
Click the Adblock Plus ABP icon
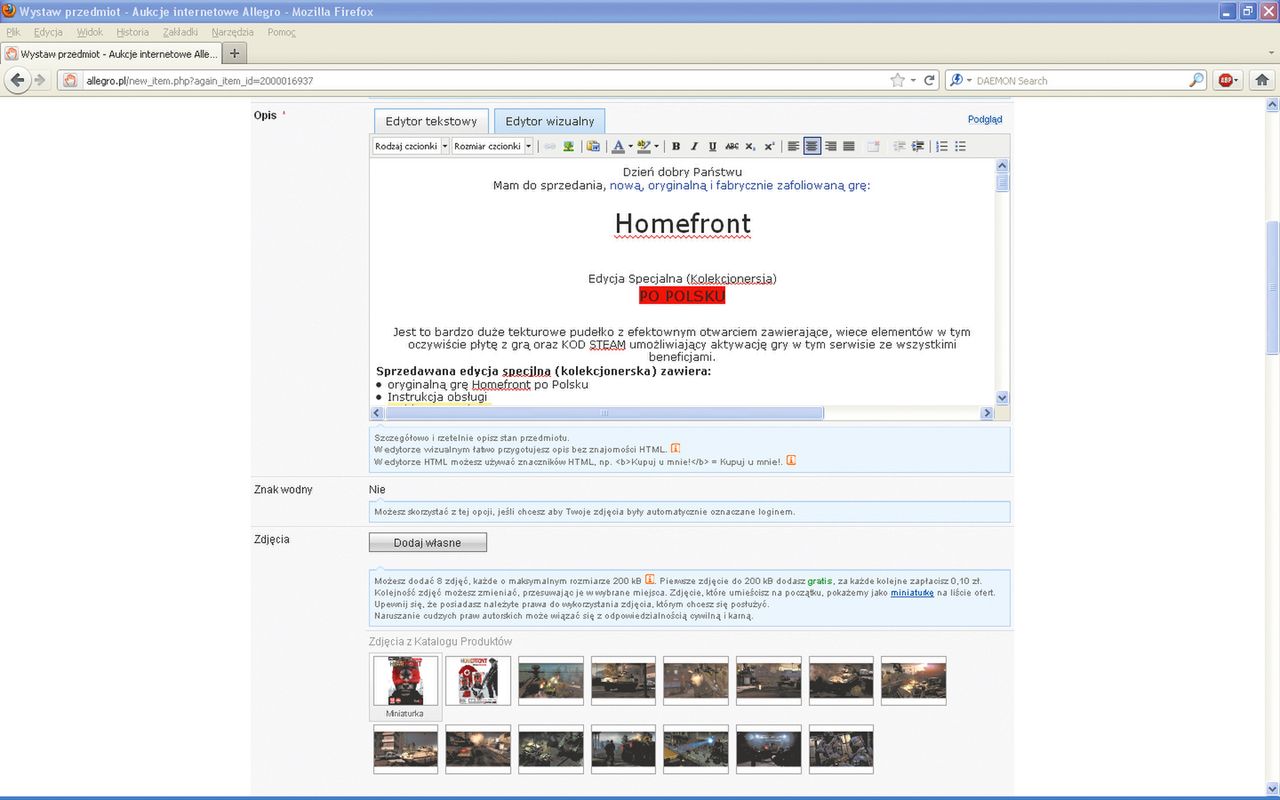1225,80
